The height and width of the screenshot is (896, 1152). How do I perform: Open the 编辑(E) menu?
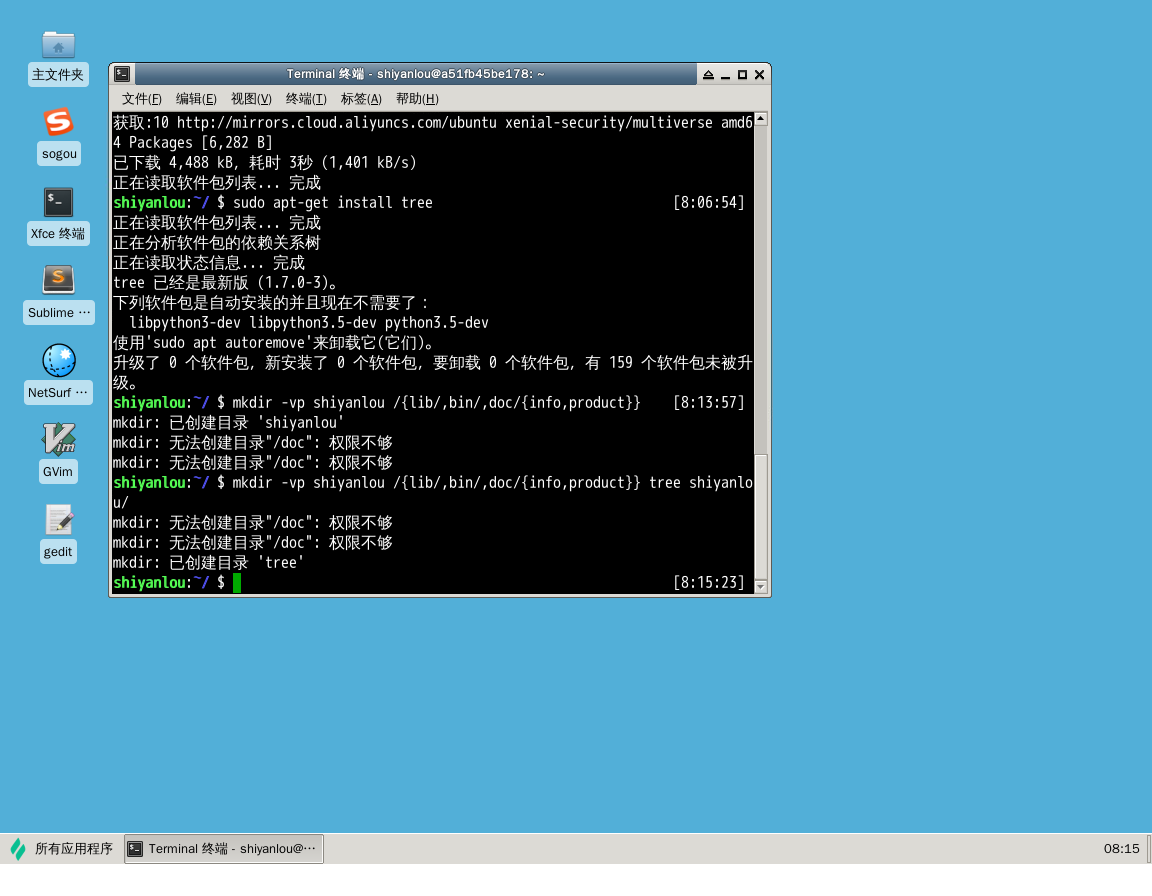pyautogui.click(x=196, y=98)
